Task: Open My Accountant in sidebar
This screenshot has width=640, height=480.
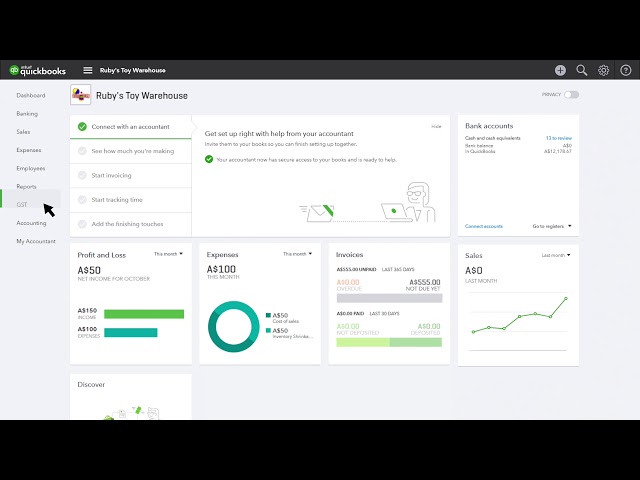Action: pyautogui.click(x=36, y=241)
